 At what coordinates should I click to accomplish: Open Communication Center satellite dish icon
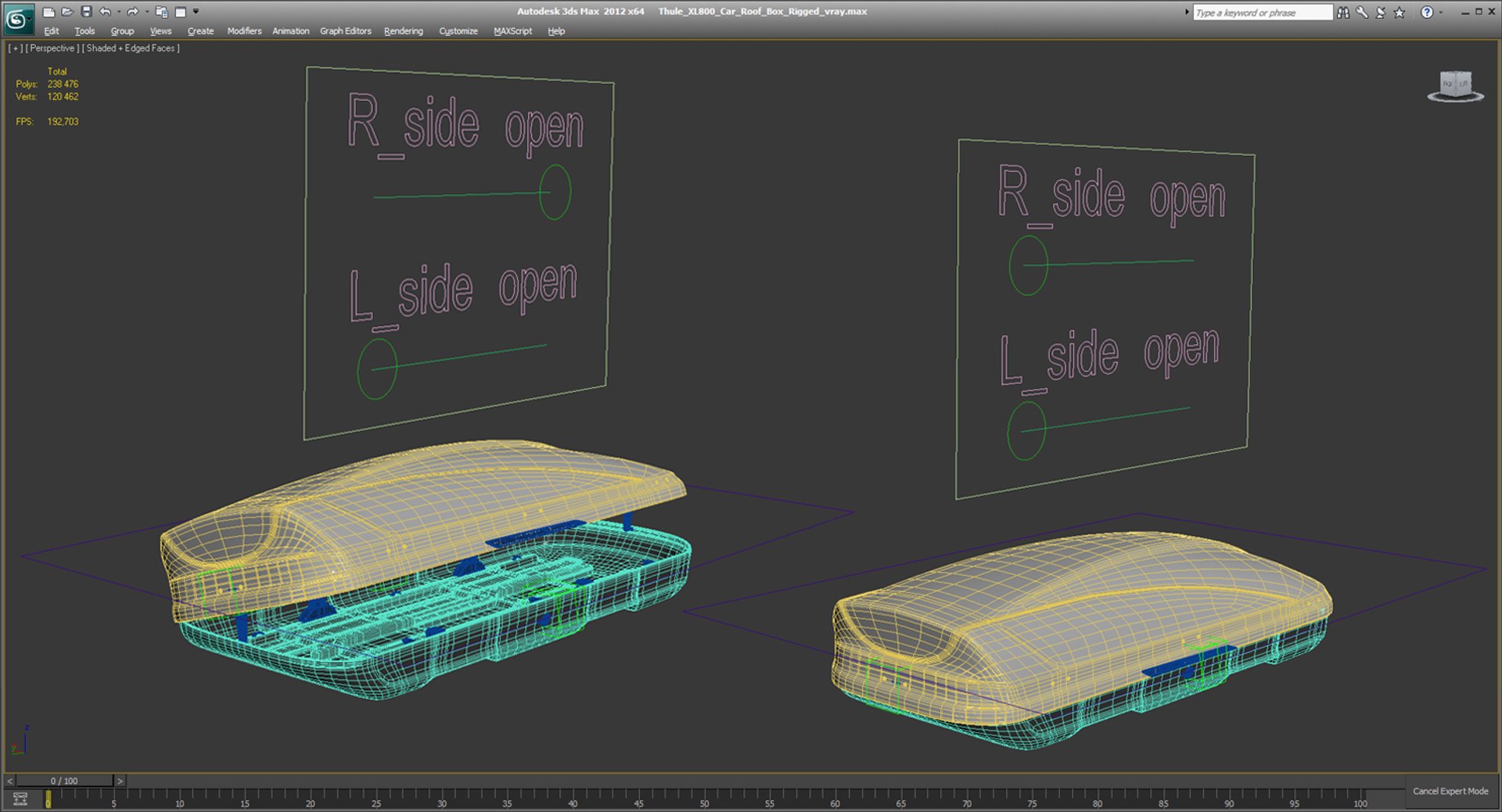click(1381, 13)
